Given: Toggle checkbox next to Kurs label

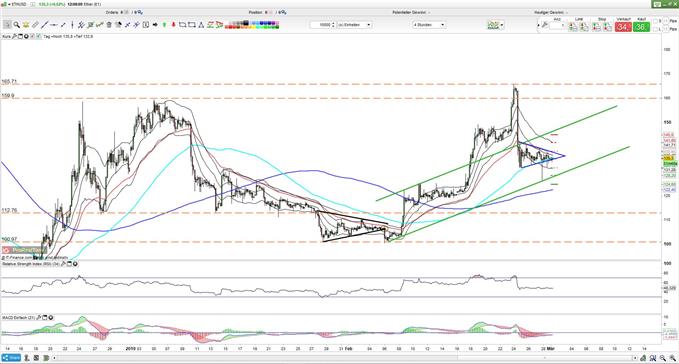Looking at the screenshot, I should [x=39, y=36].
